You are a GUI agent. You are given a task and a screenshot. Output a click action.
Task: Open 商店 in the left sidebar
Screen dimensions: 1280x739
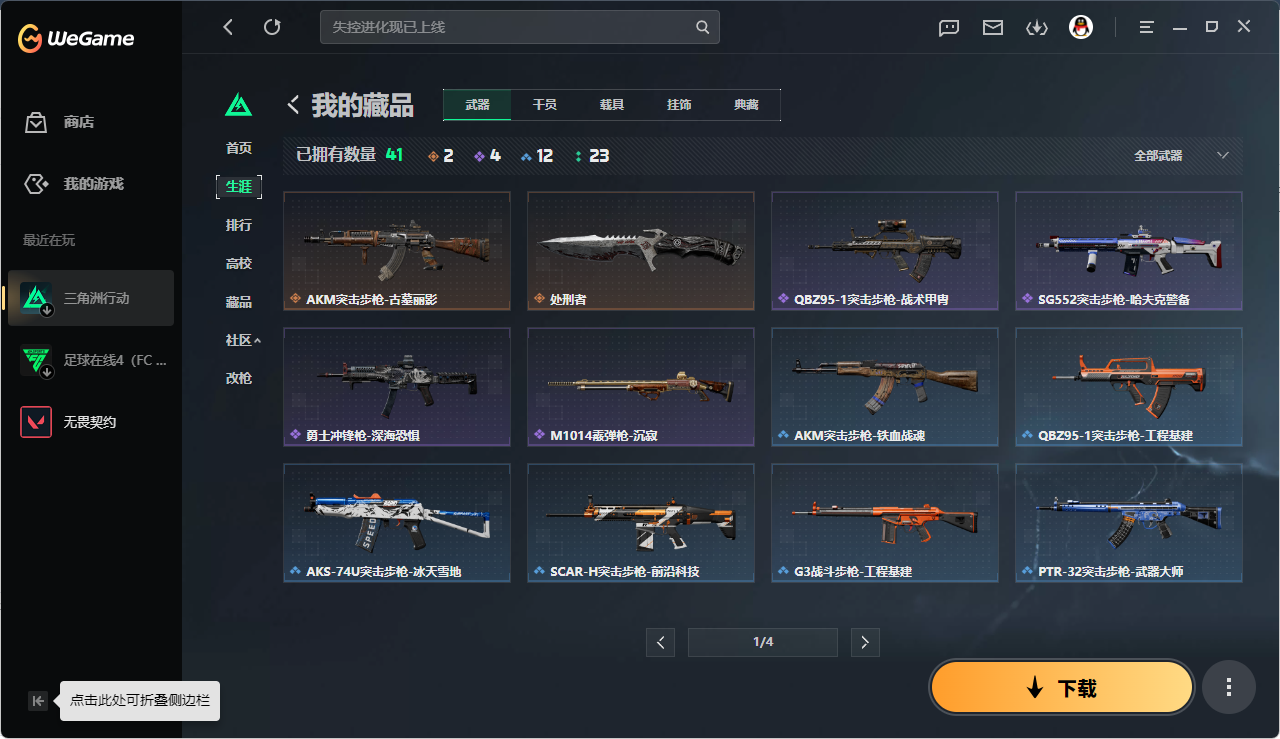pos(79,122)
